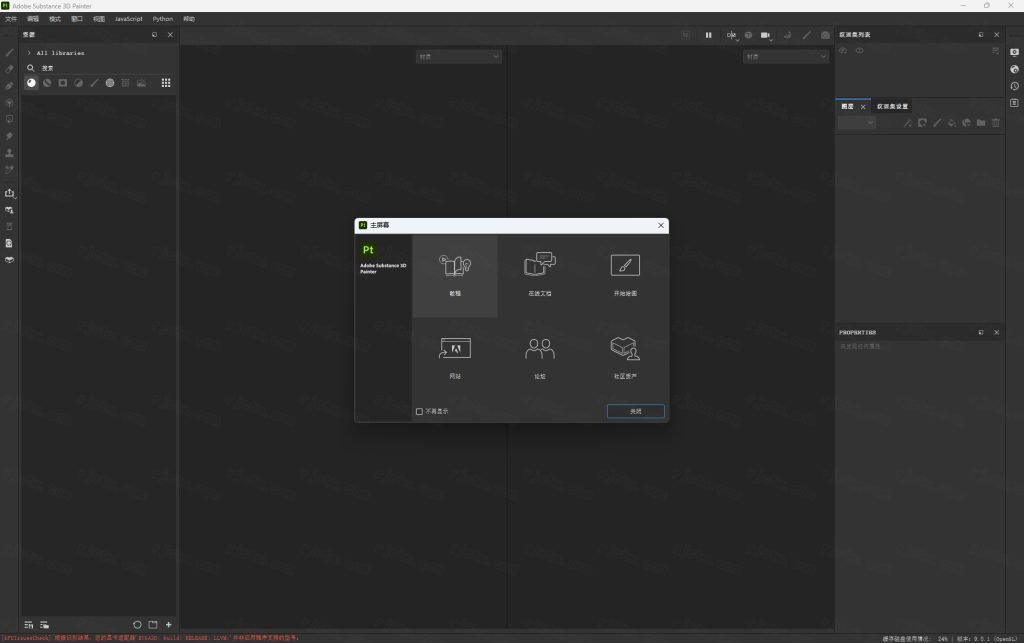Click the trash delete layer icon

tap(996, 123)
